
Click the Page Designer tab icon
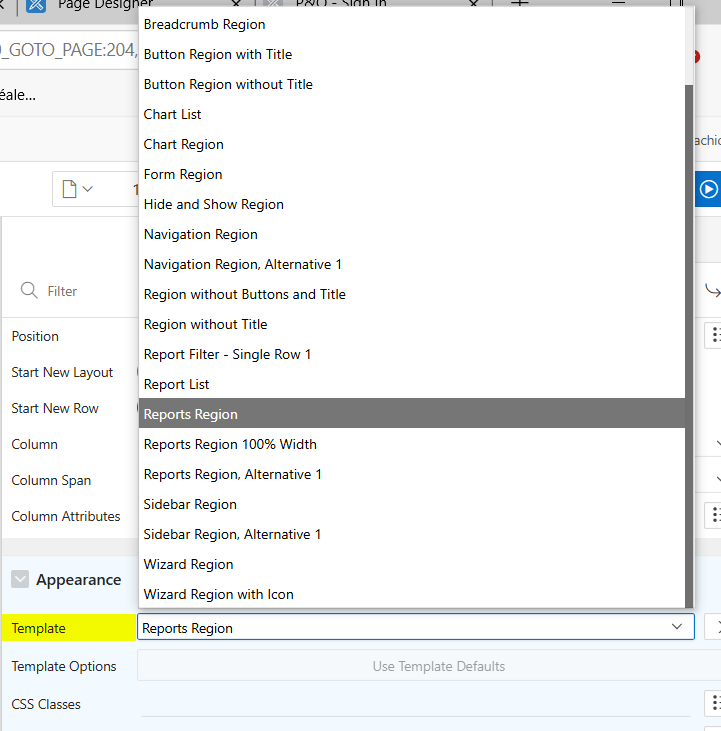point(35,4)
